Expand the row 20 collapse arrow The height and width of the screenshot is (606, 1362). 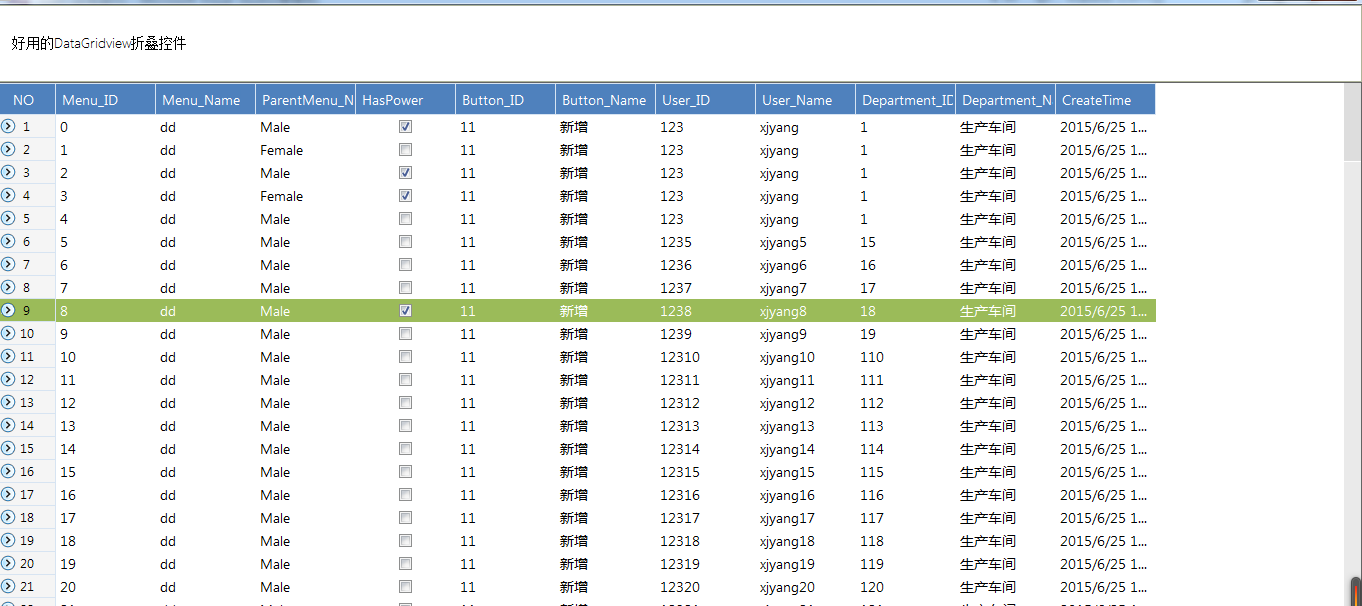[8, 563]
